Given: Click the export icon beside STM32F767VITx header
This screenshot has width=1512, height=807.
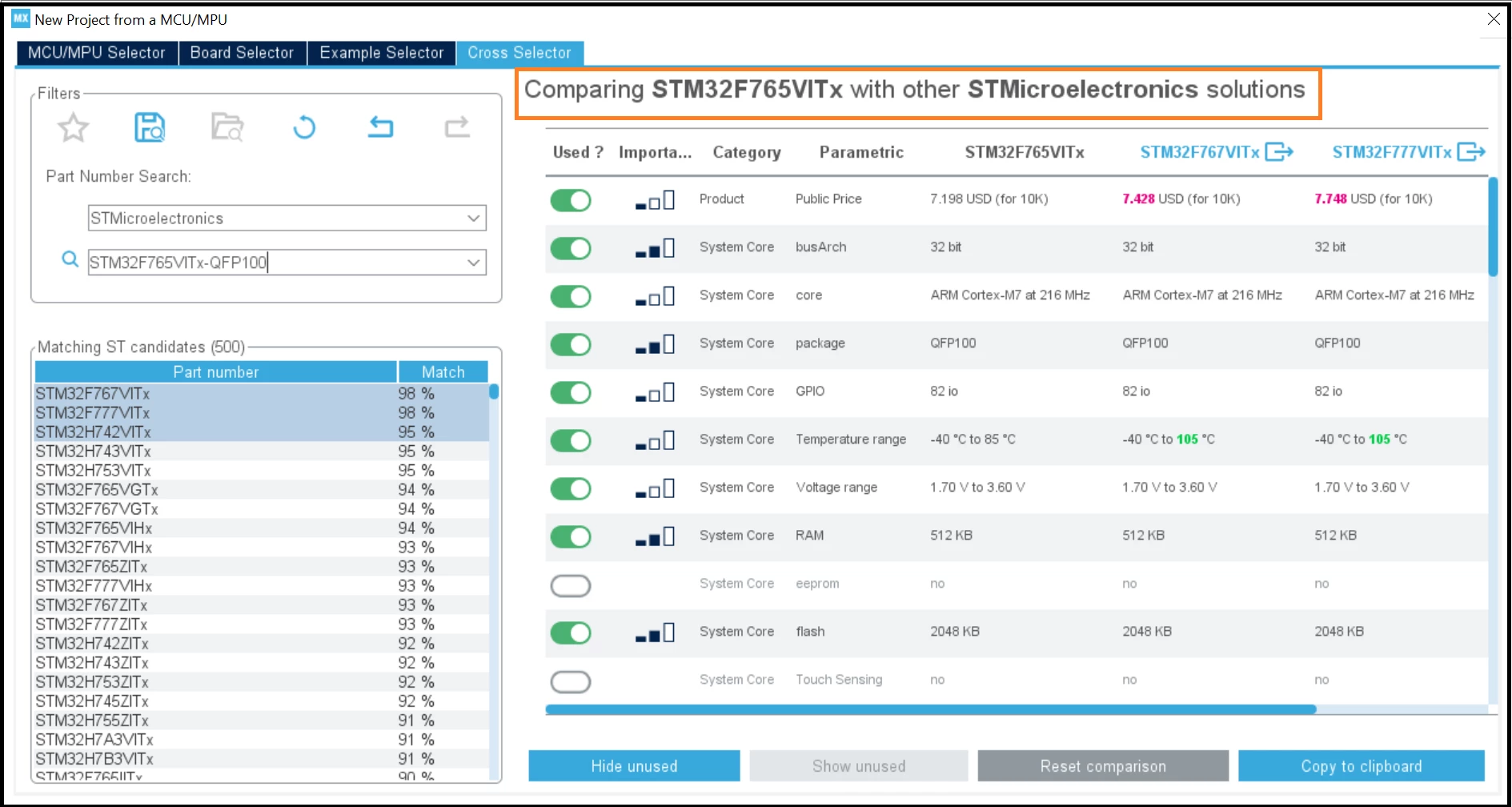Looking at the screenshot, I should click(x=1279, y=151).
